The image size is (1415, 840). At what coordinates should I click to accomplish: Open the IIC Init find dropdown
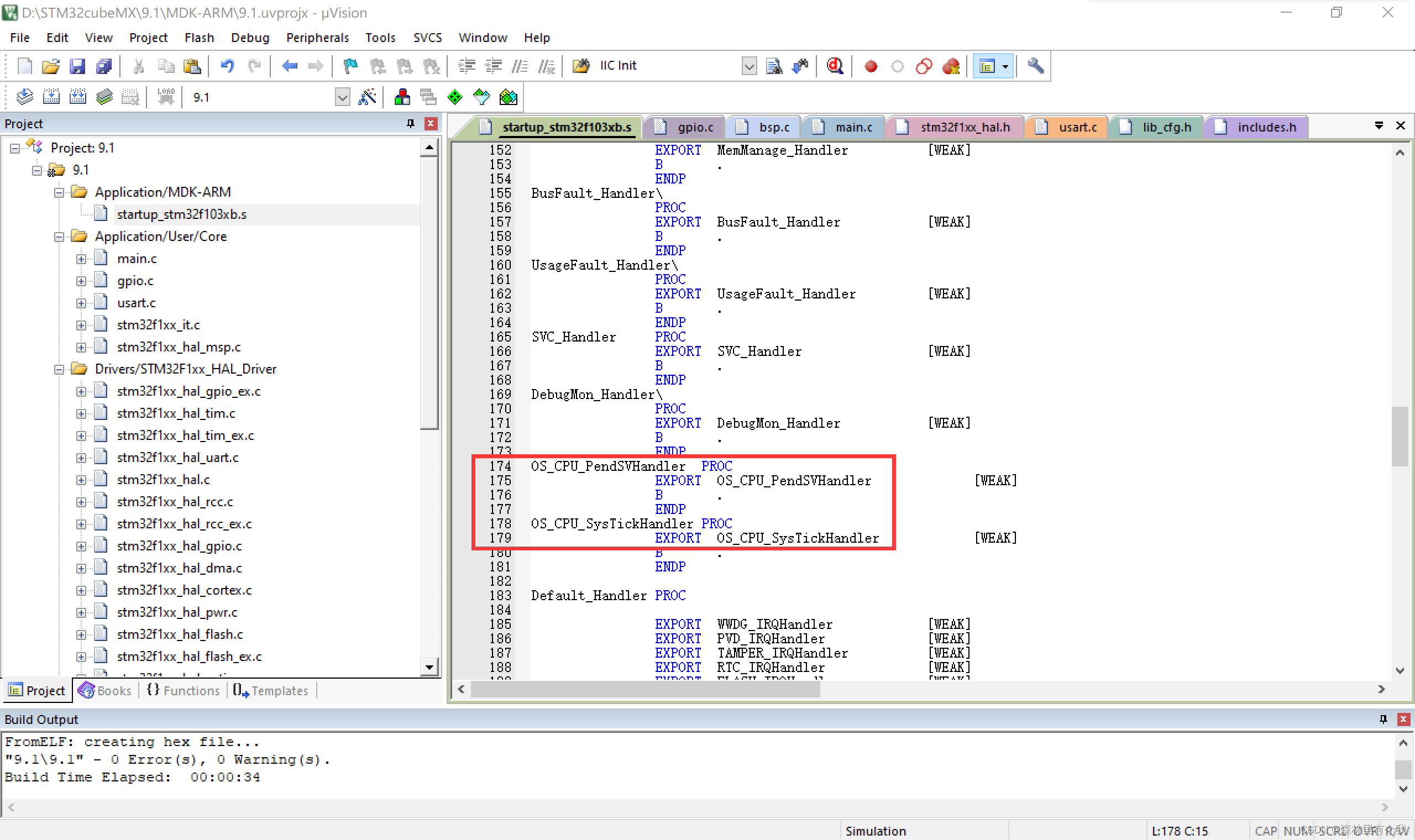tap(749, 66)
